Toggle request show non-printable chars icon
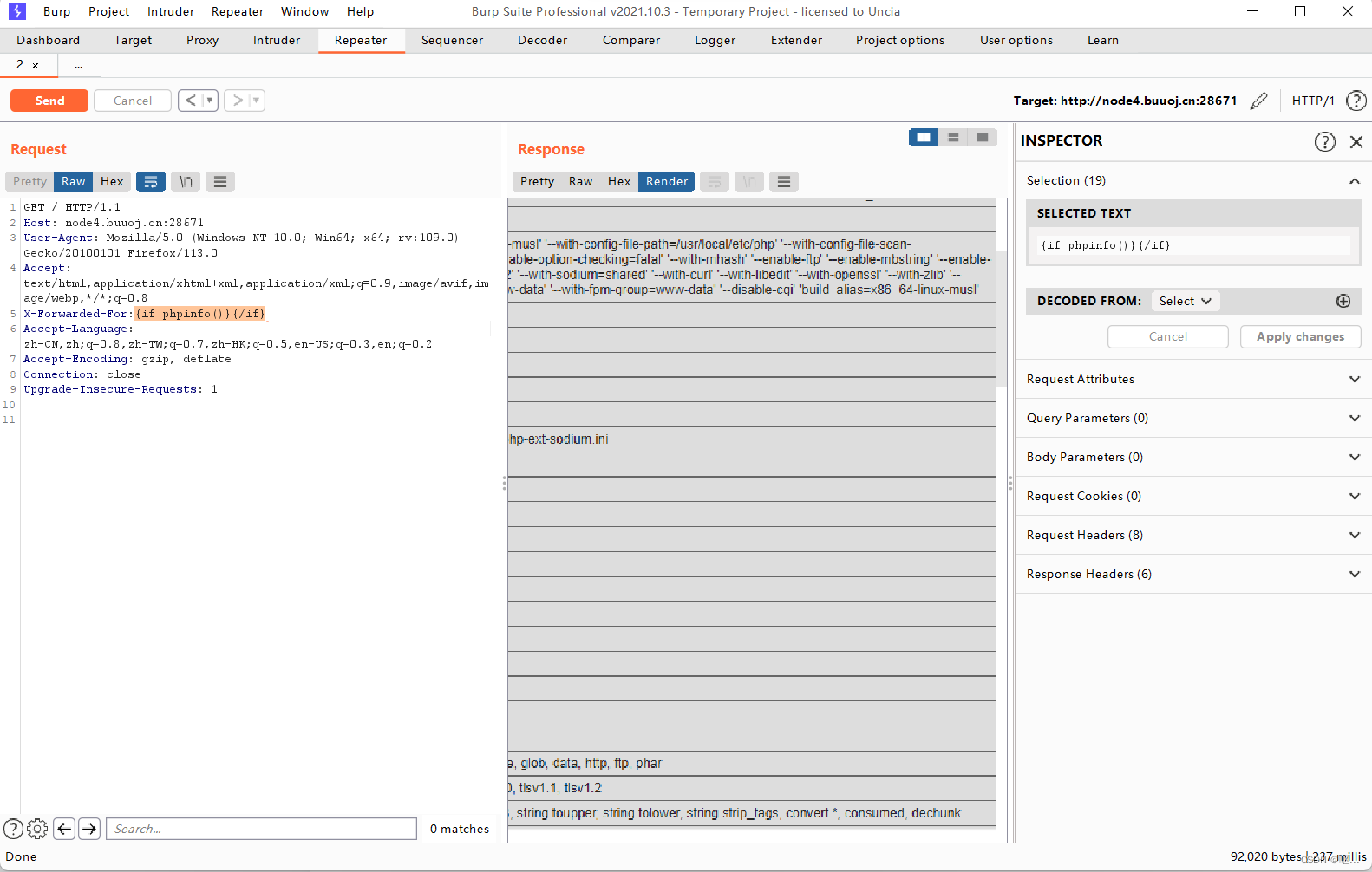This screenshot has width=1372, height=872. coord(186,181)
